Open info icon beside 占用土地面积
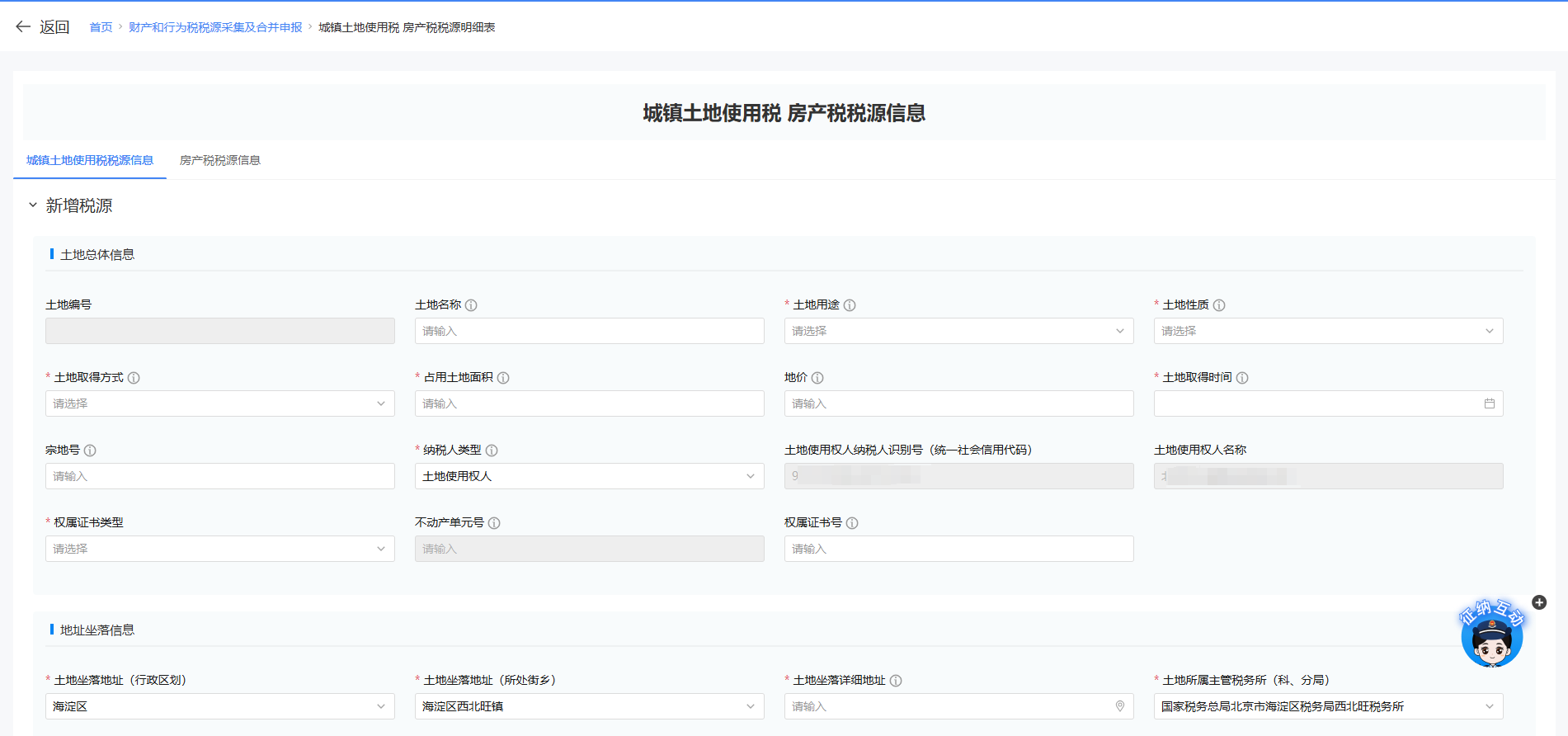The height and width of the screenshot is (736, 1568). pos(503,378)
